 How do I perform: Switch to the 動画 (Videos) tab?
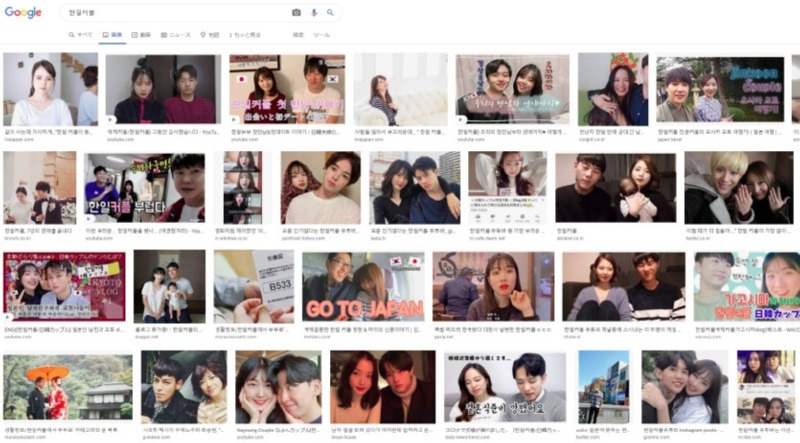tap(141, 35)
